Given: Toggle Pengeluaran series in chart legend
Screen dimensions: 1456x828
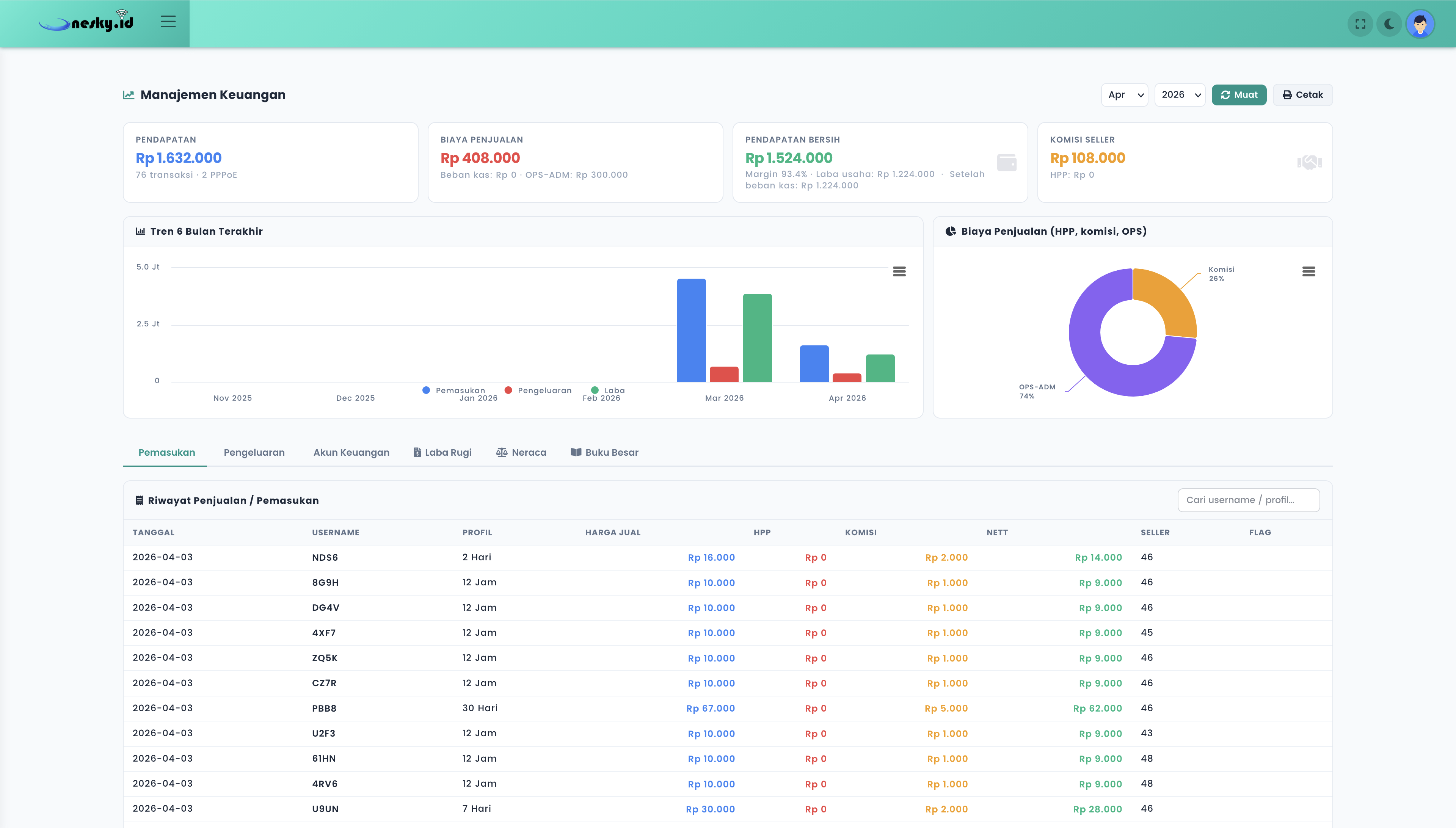Looking at the screenshot, I should point(538,390).
